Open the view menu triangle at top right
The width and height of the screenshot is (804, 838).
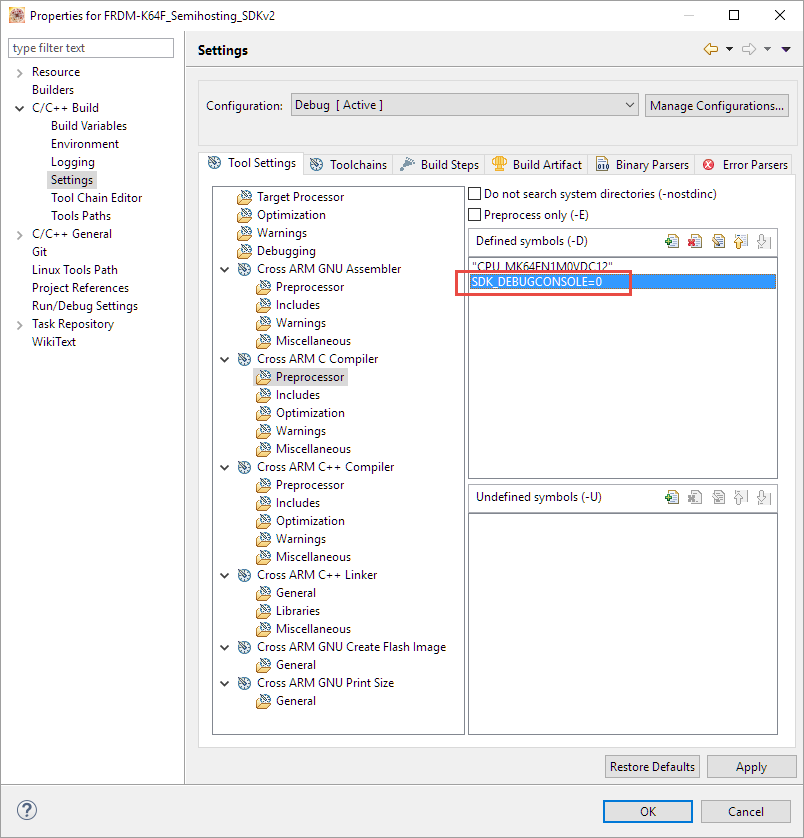pos(787,49)
